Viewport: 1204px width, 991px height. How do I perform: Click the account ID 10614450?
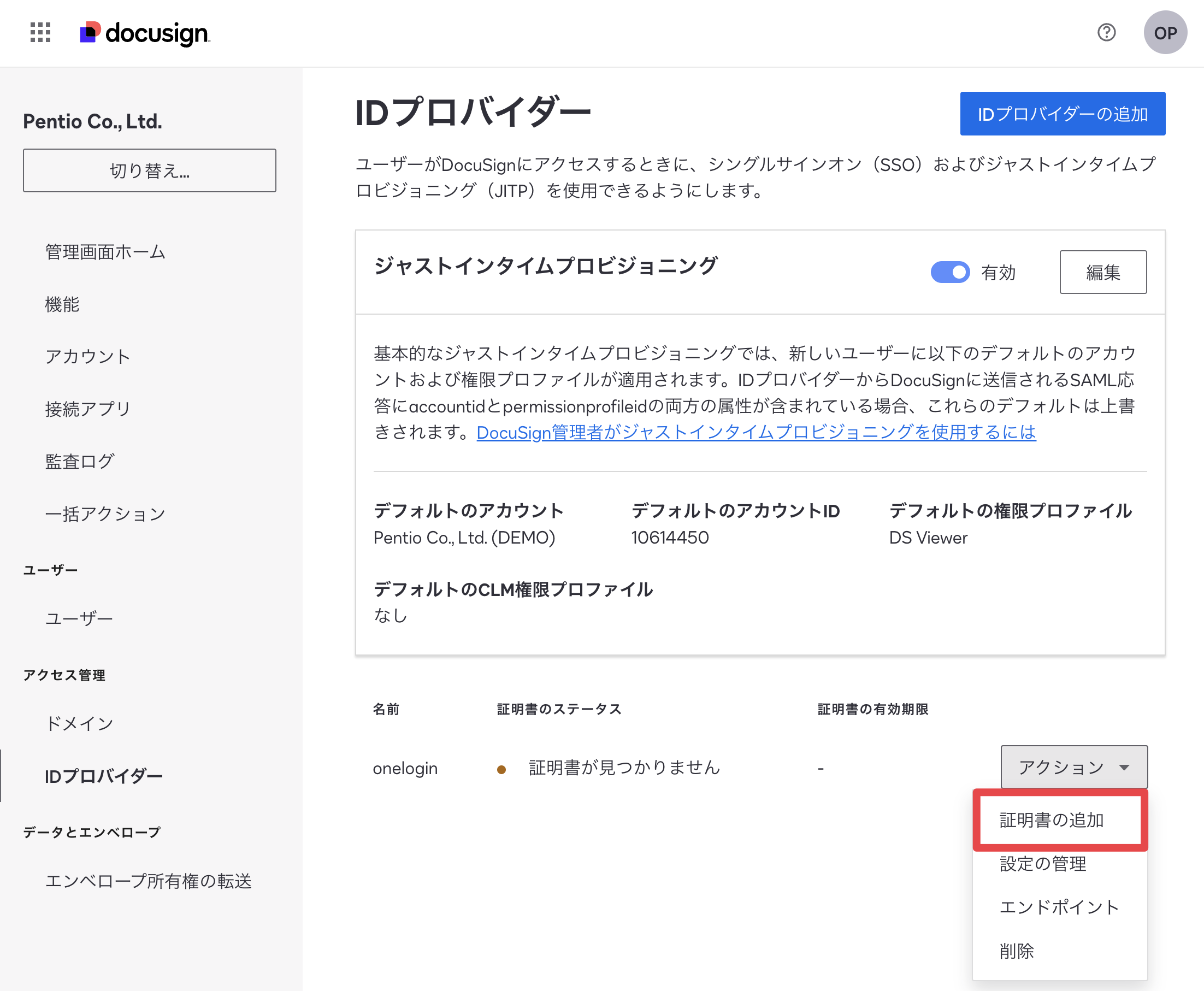[670, 537]
